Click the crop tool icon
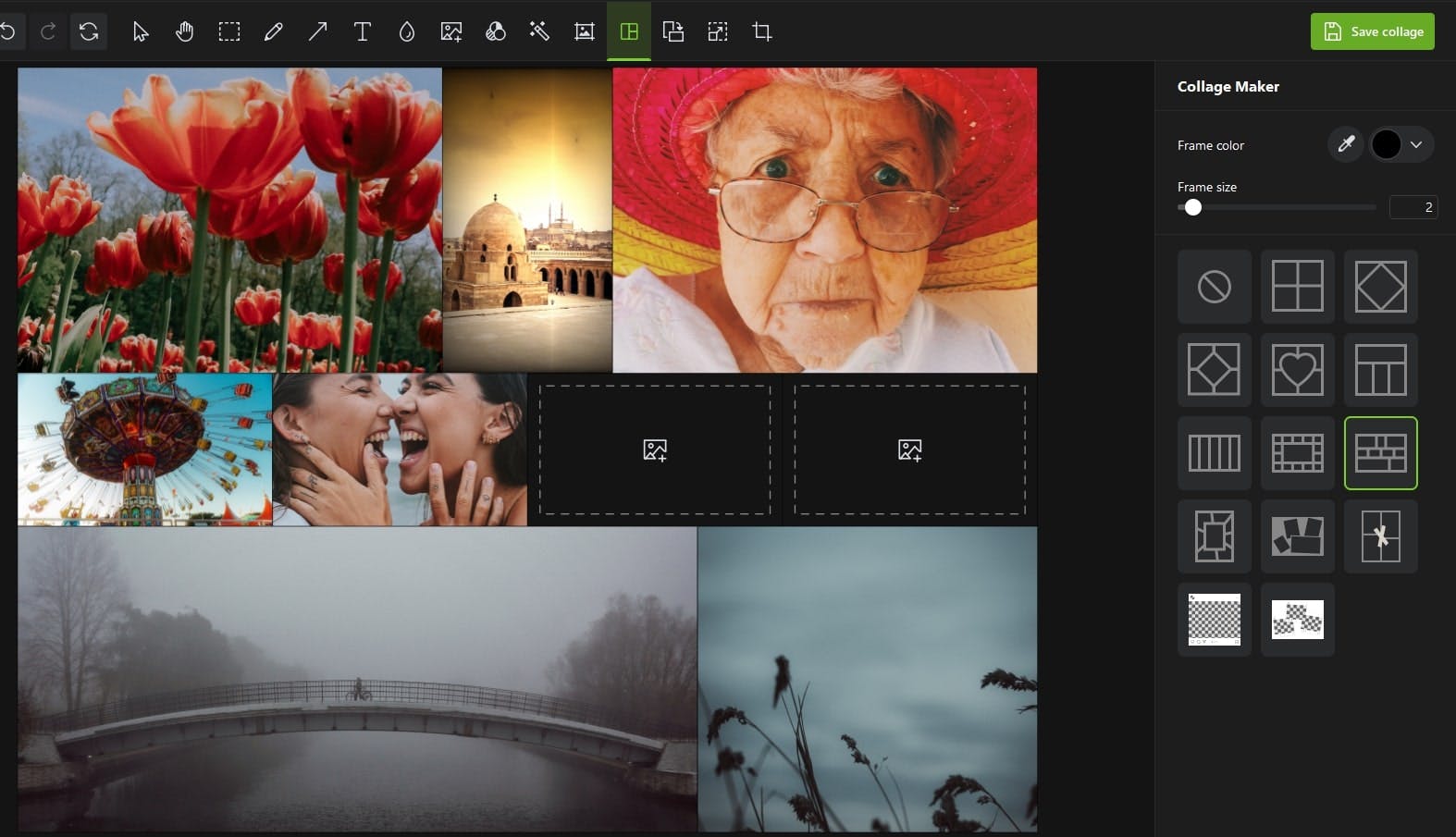Image resolution: width=1456 pixels, height=837 pixels. [761, 32]
